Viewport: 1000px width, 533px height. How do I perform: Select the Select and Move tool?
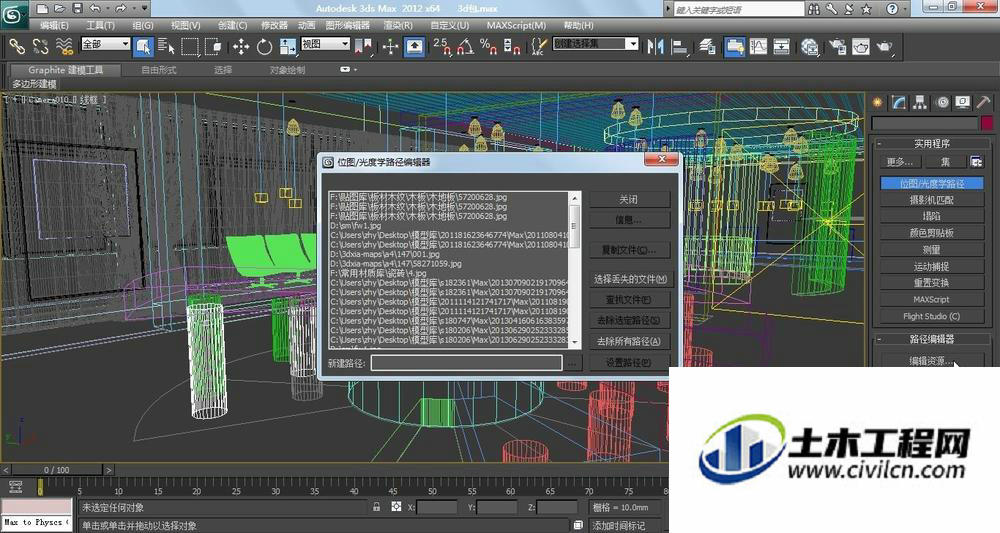point(240,47)
